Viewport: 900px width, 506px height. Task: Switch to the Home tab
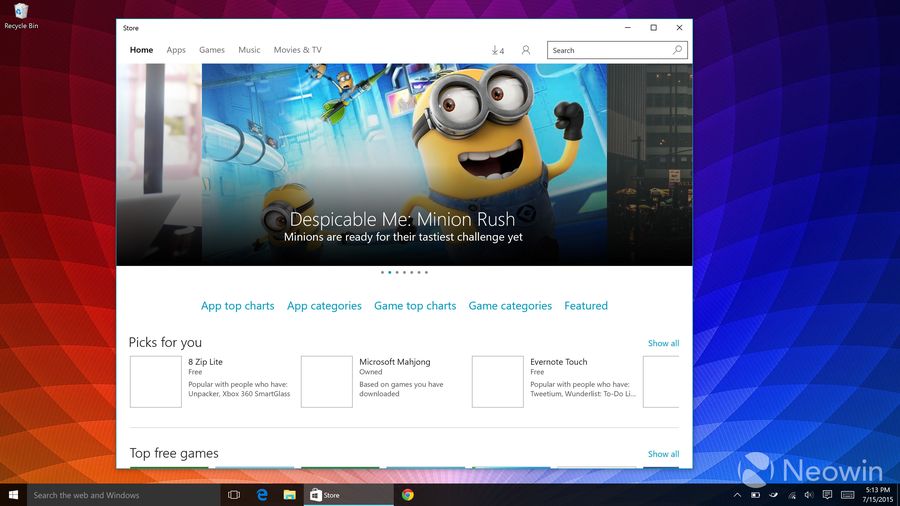141,50
